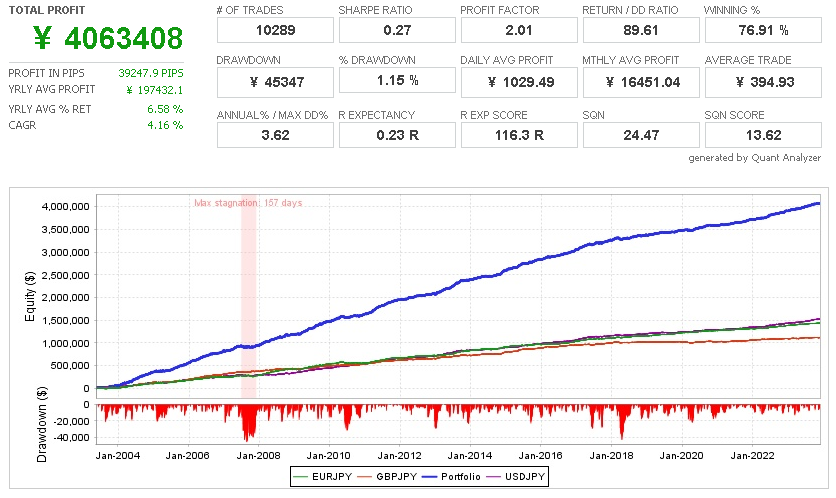The width and height of the screenshot is (836, 498).
Task: Click the GBPJPY legend entry
Action: (387, 476)
